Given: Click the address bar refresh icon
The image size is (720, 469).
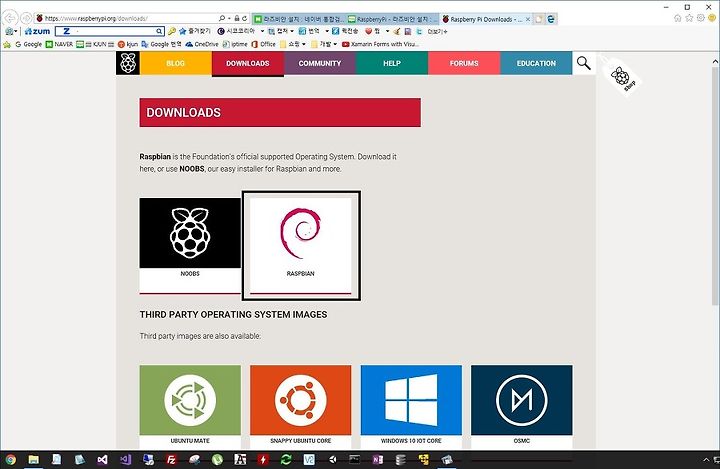Looking at the screenshot, I should tap(245, 18).
